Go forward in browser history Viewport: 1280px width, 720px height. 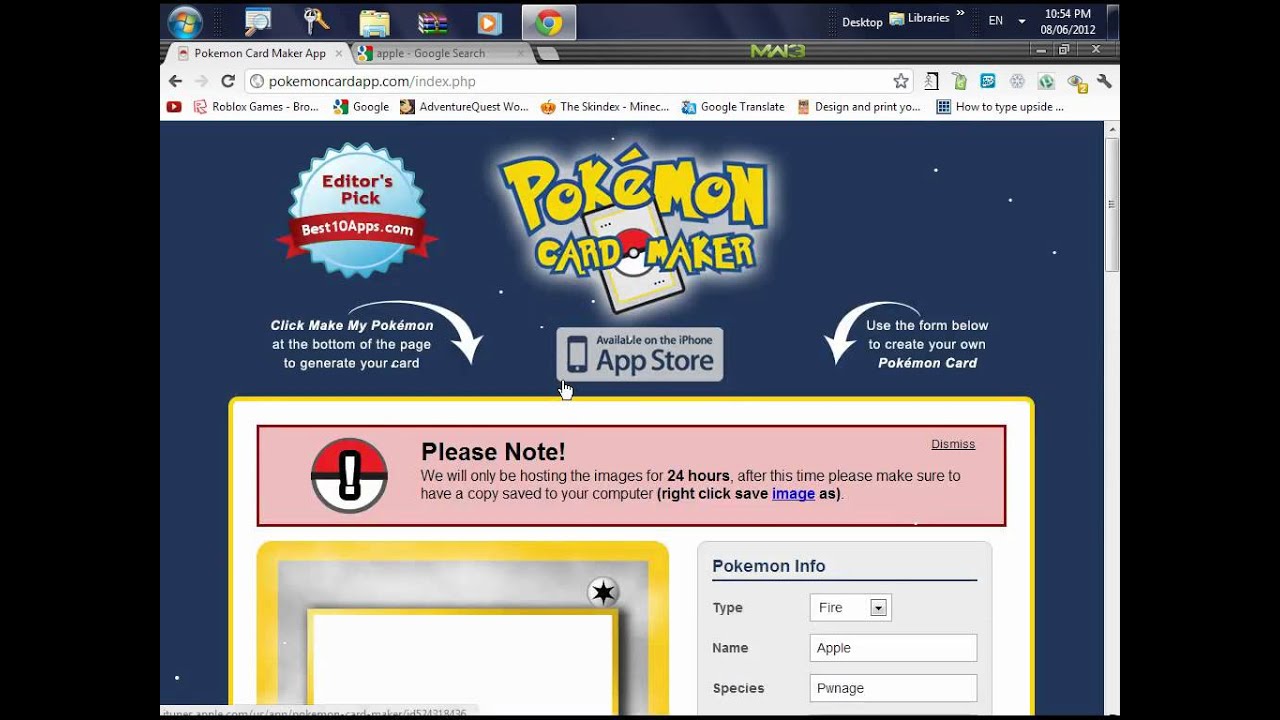point(201,81)
